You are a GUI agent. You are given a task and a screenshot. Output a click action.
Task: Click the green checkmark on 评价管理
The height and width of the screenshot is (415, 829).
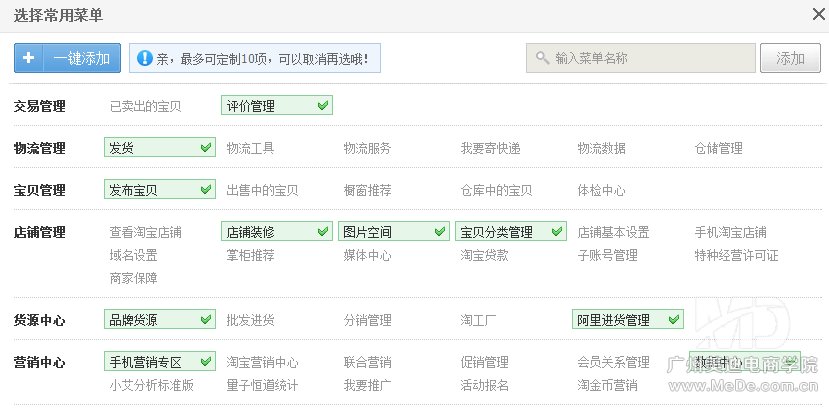point(322,105)
